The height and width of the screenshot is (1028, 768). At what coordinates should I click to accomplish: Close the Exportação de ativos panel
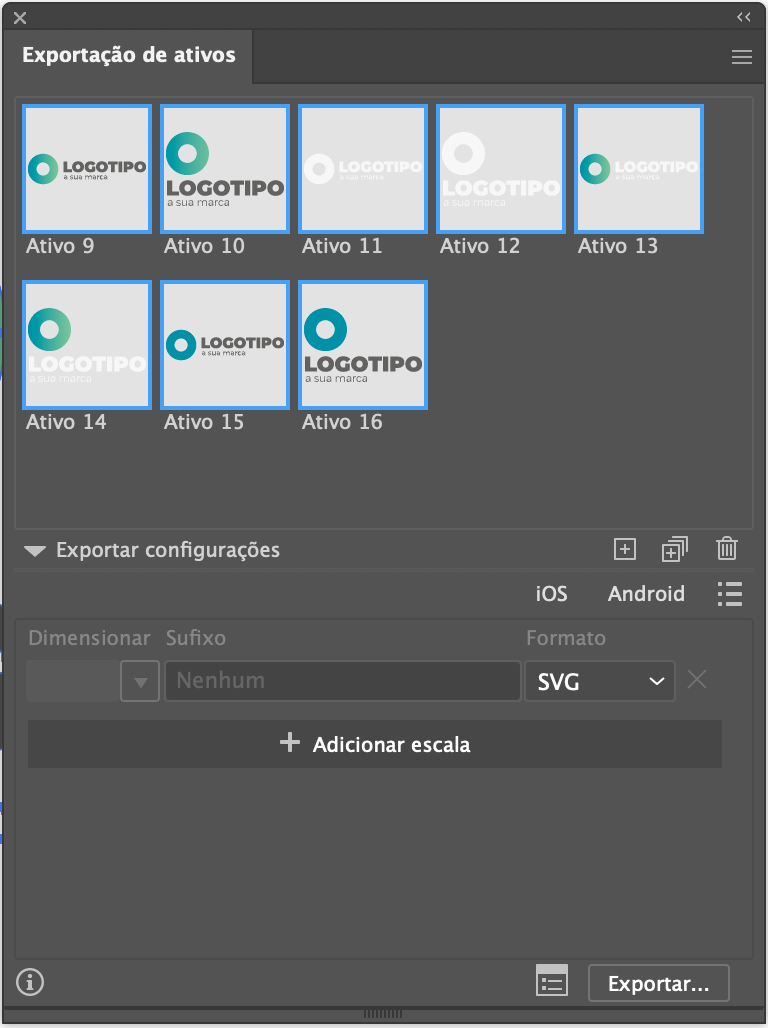(20, 18)
